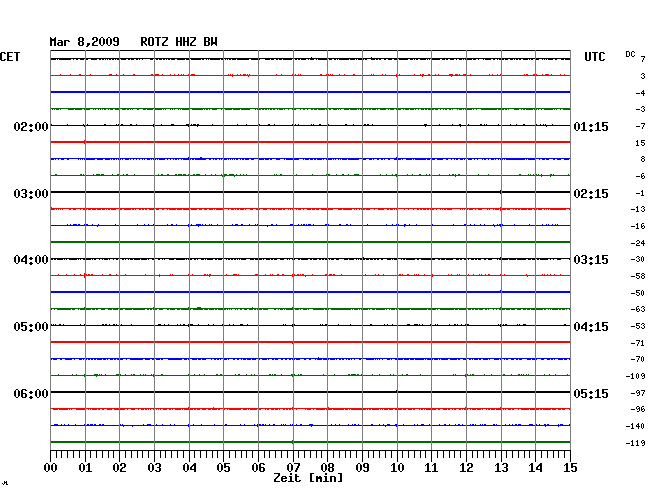650x494 pixels.
Task: Click the date label "Mar 8,2009"
Action: click(84, 42)
